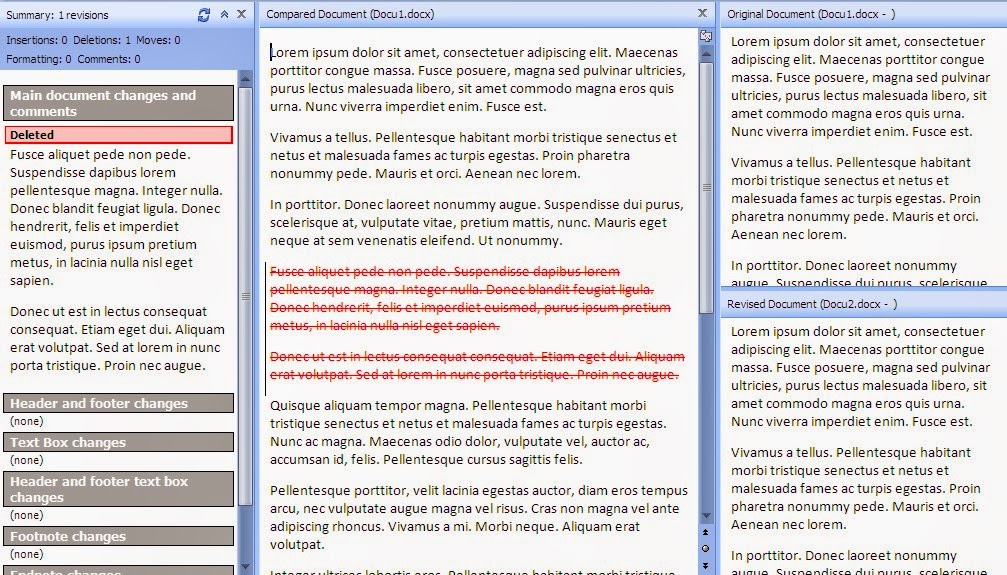
Task: Click 'In porttitor' paragraph in Revised Document pane
Action: coord(859,562)
